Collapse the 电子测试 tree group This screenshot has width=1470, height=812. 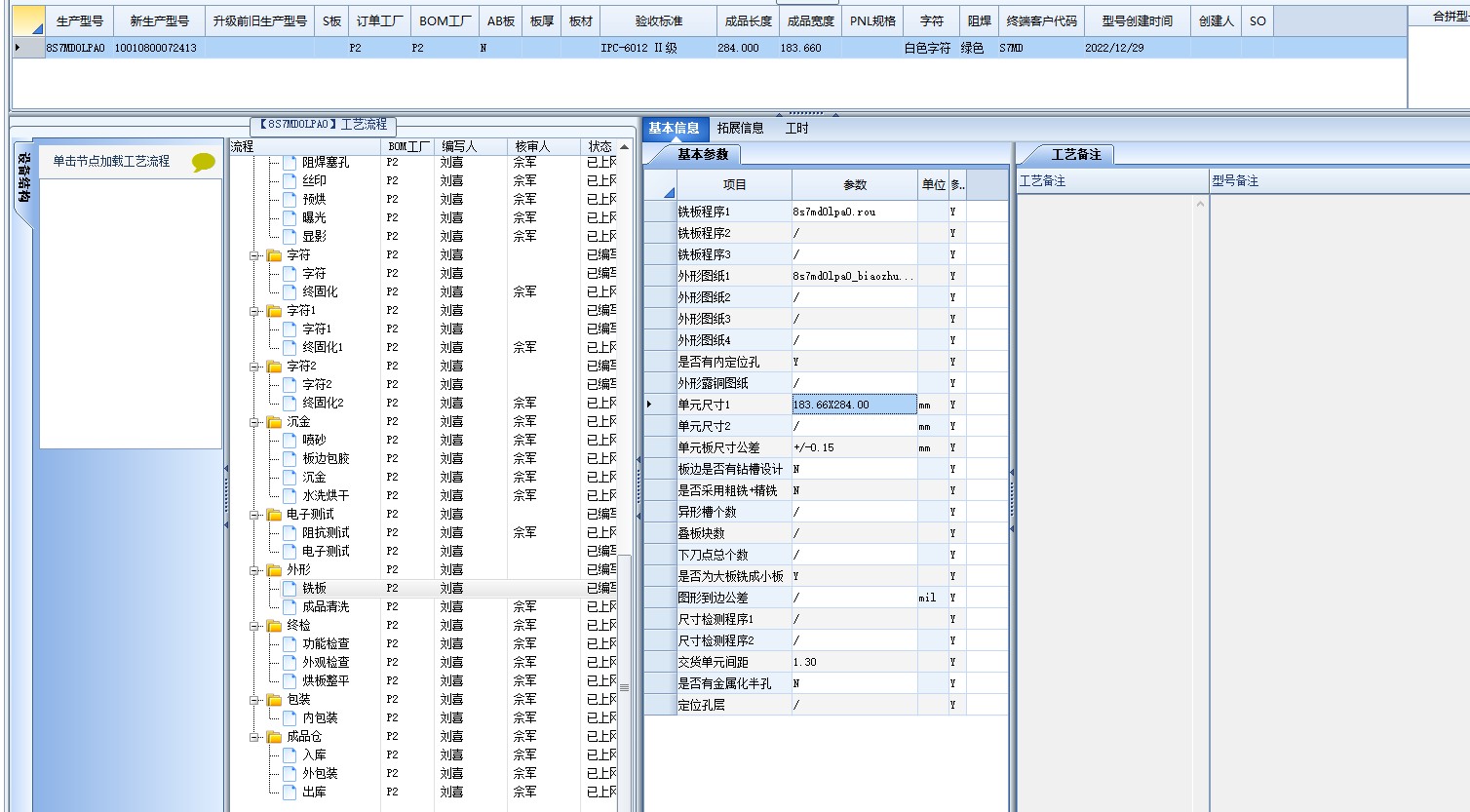pyautogui.click(x=254, y=515)
